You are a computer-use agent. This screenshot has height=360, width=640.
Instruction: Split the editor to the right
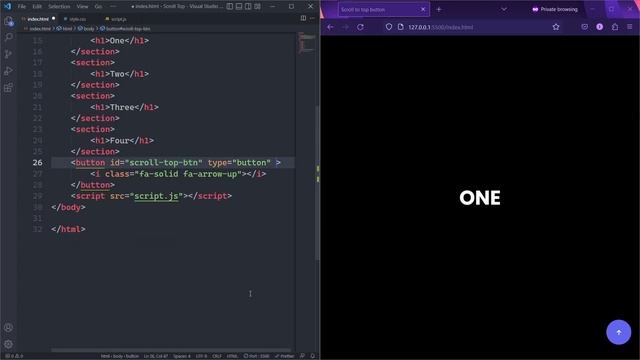point(303,18)
